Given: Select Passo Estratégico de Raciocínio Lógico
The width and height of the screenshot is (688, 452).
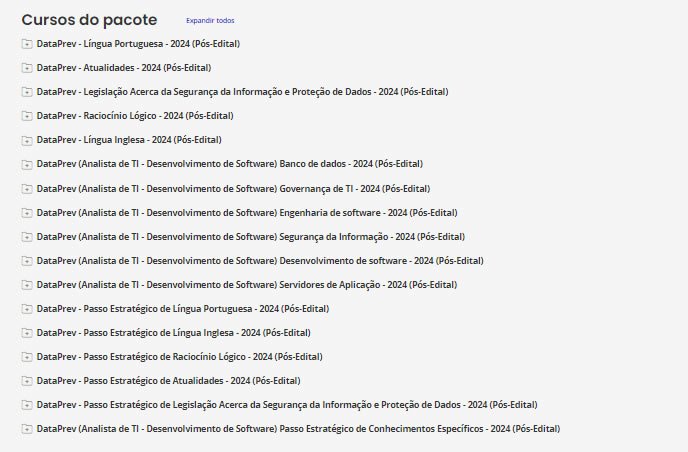Looking at the screenshot, I should coord(179,357).
